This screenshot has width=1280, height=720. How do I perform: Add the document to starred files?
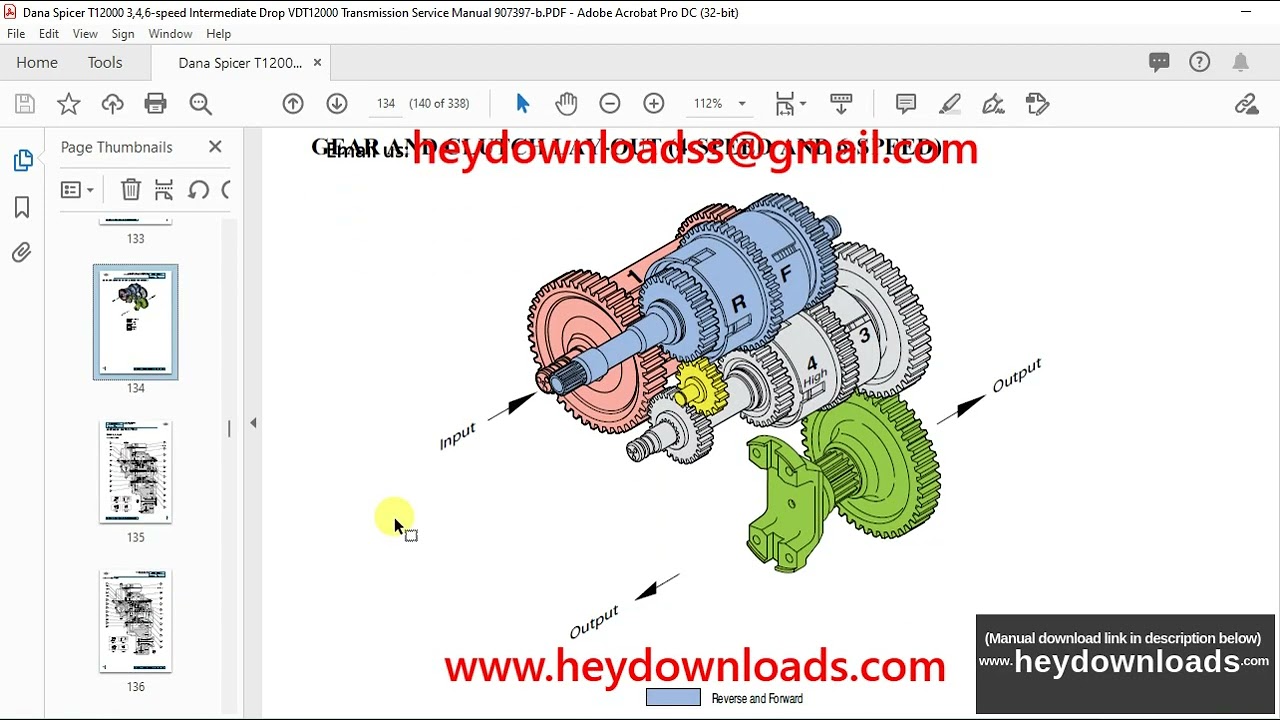pos(68,104)
